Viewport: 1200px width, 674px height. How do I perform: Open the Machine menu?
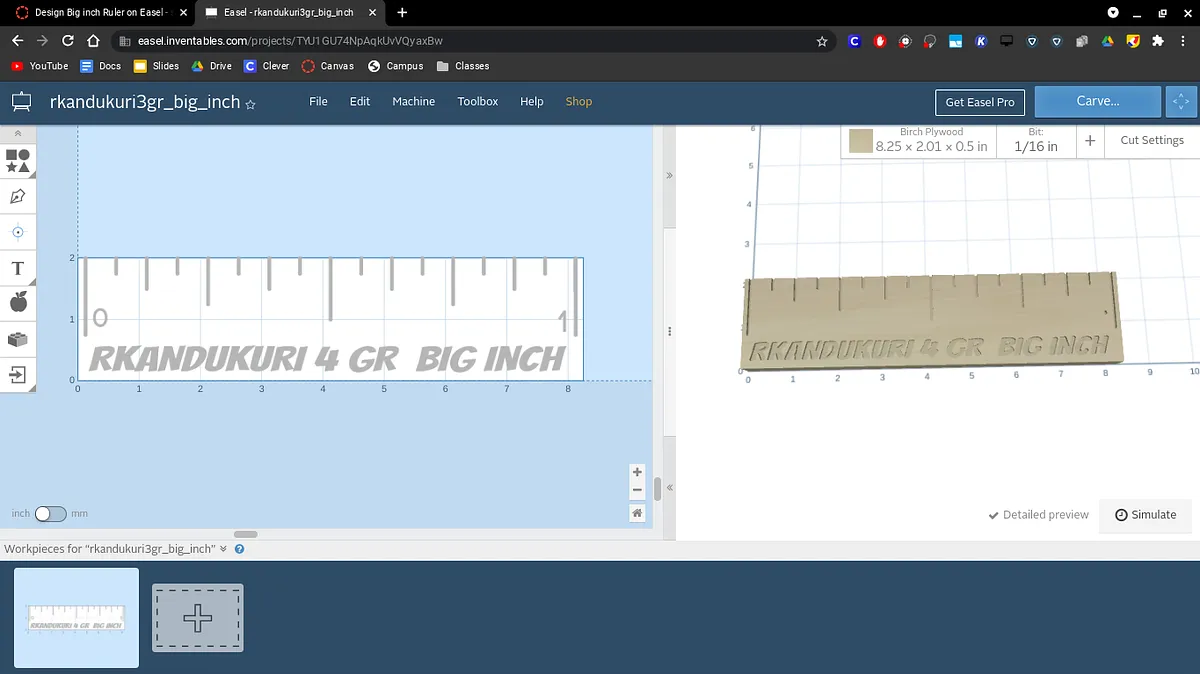413,102
